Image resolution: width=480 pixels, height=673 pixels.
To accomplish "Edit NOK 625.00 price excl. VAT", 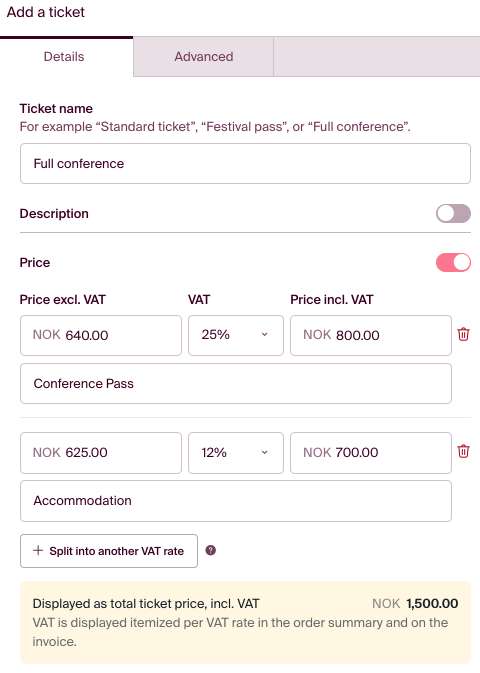I will pyautogui.click(x=101, y=453).
